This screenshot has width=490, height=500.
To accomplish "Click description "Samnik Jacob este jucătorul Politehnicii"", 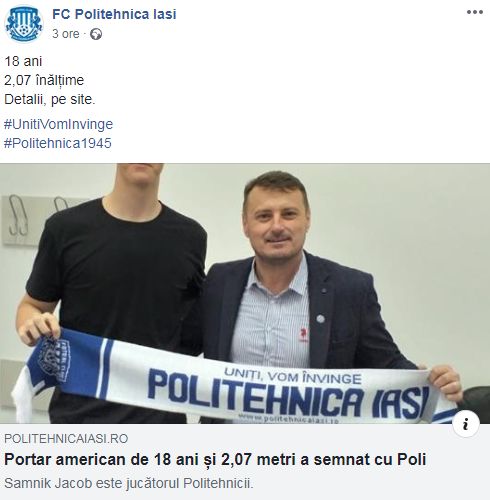I will [x=129, y=483].
